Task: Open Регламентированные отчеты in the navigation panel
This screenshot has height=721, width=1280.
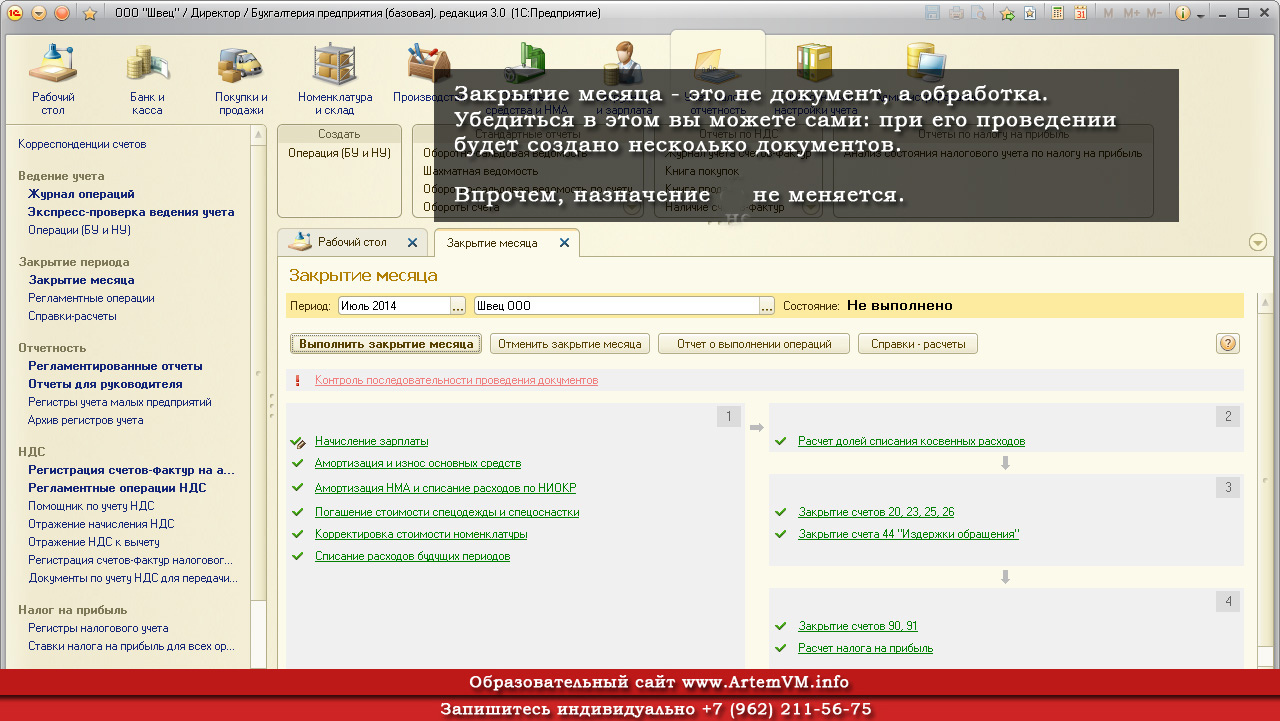Action: pos(115,366)
